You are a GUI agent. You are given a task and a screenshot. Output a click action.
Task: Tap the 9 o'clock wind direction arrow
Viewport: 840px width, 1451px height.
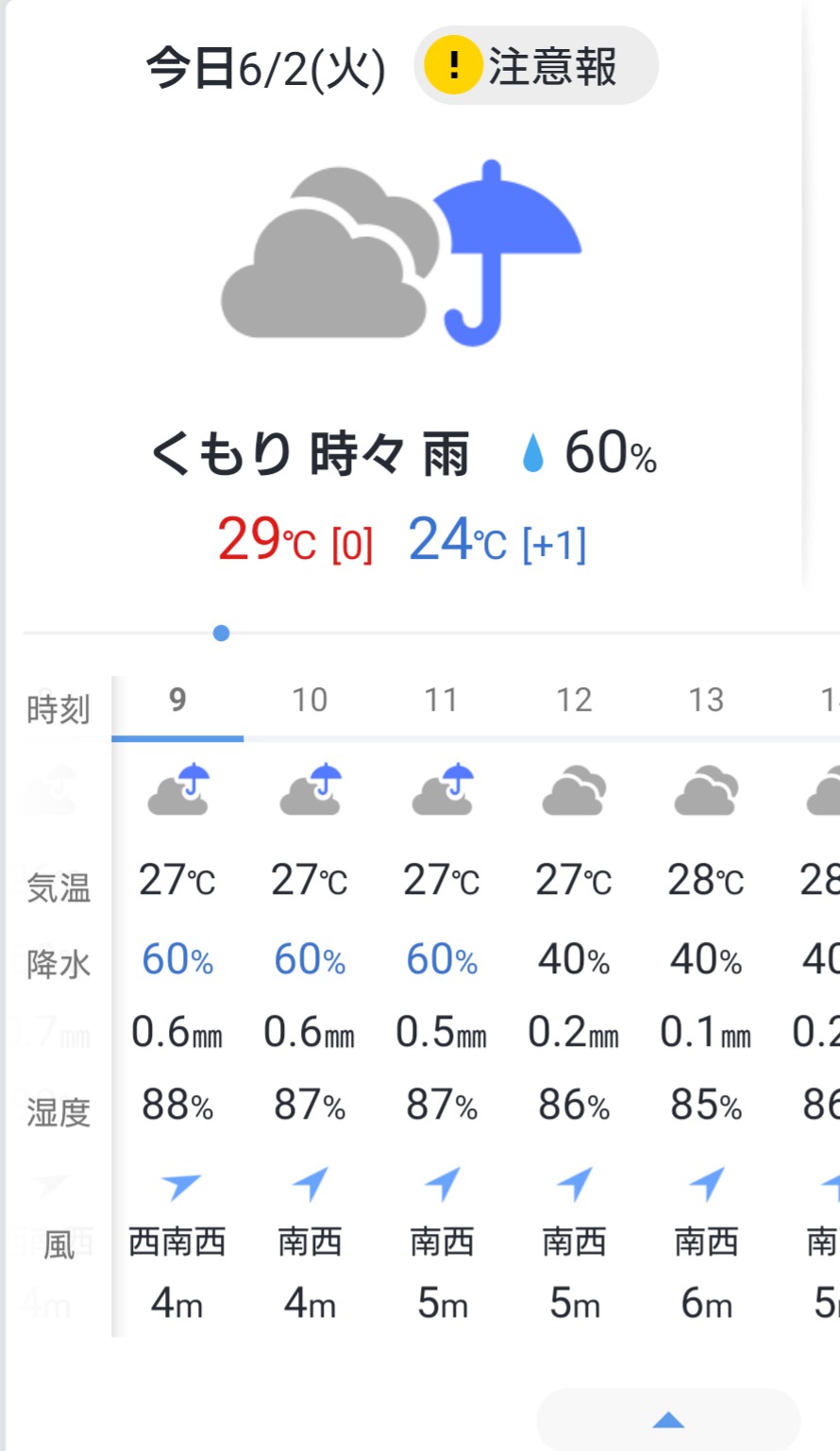(x=179, y=1184)
